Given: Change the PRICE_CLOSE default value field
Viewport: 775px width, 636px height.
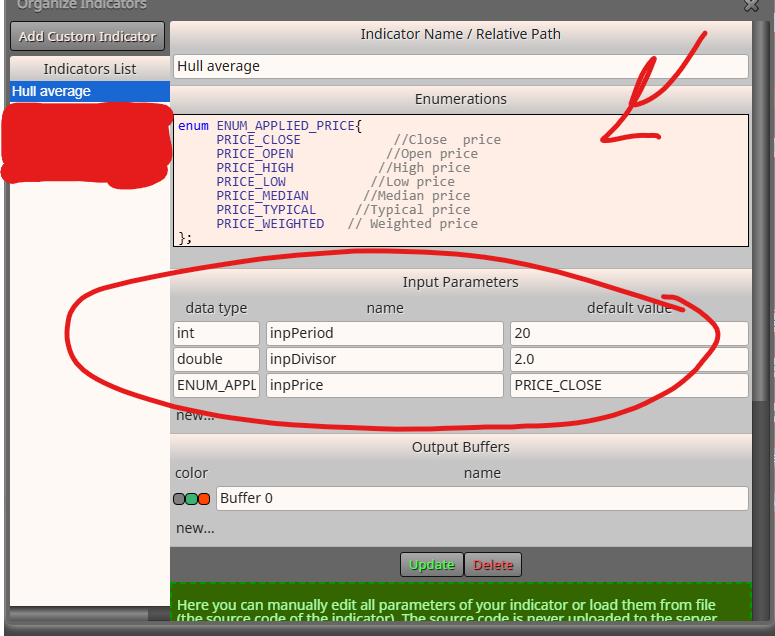Looking at the screenshot, I should pyautogui.click(x=629, y=385).
